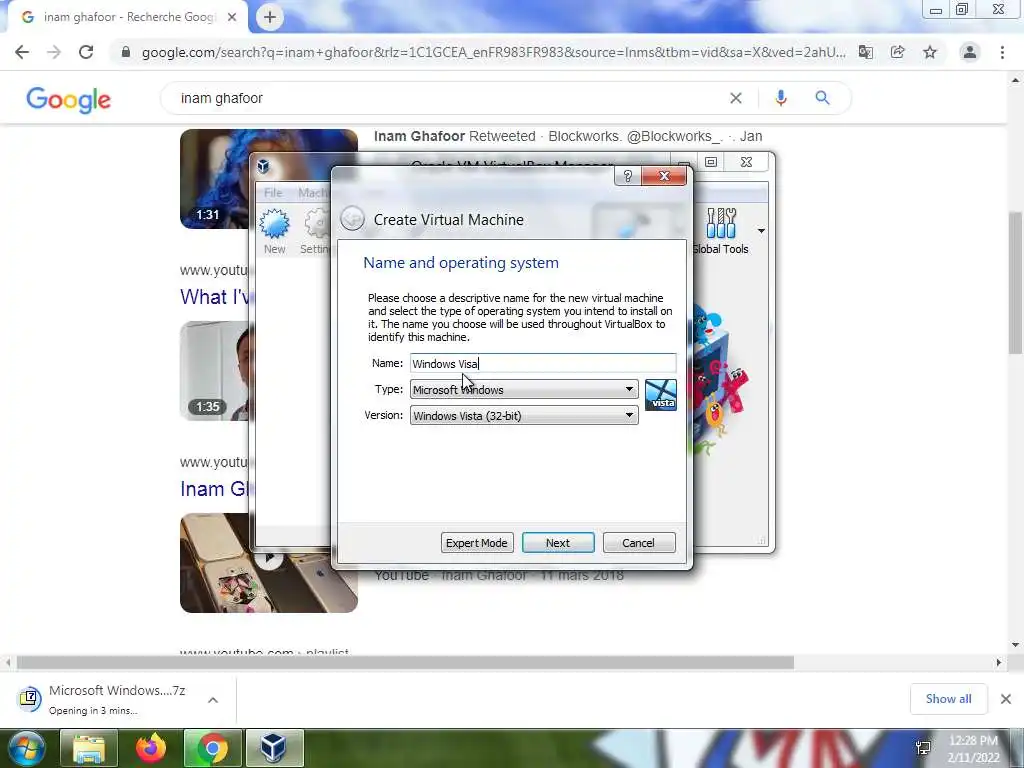Expand the download item options chevron
Screen dimensions: 1024x768
click(x=213, y=700)
